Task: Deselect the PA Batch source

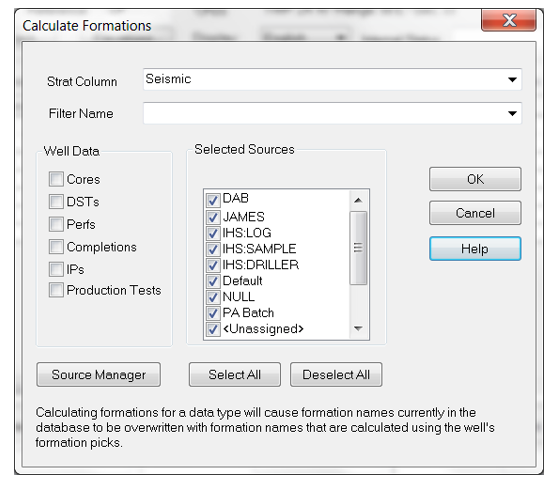Action: coord(213,313)
